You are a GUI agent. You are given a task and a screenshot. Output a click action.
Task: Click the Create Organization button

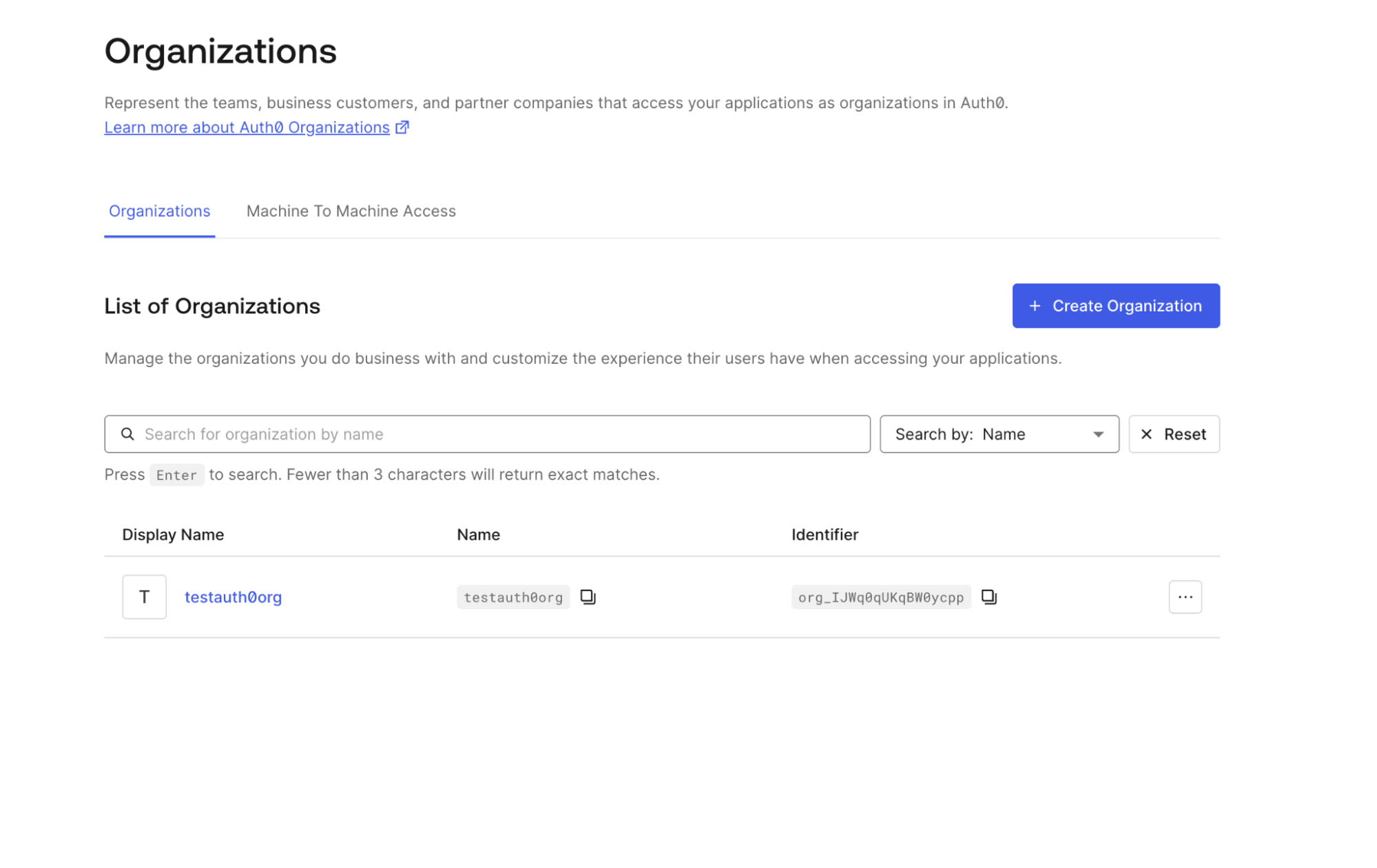(1115, 306)
